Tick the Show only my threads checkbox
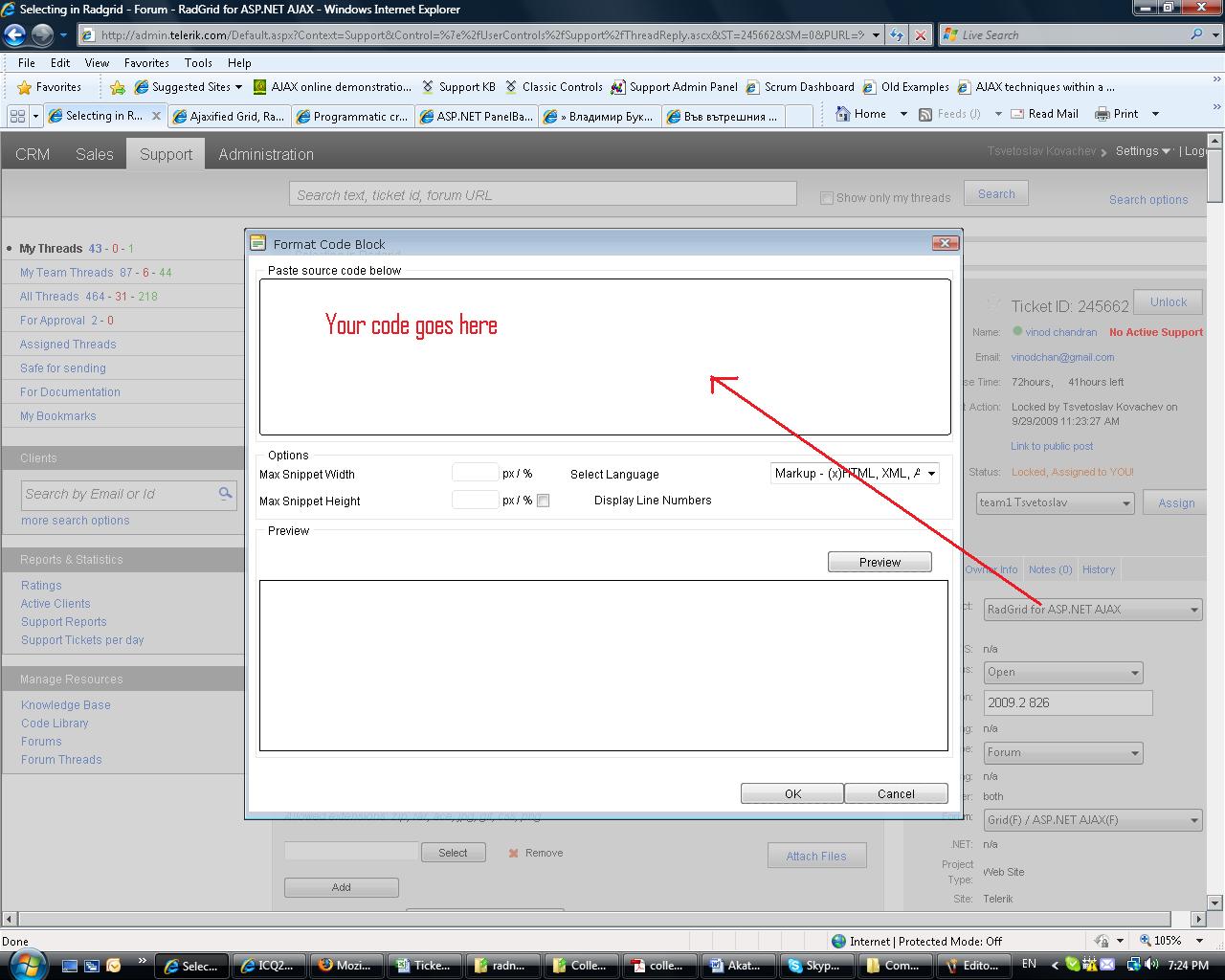This screenshot has width=1225, height=980. 827,198
